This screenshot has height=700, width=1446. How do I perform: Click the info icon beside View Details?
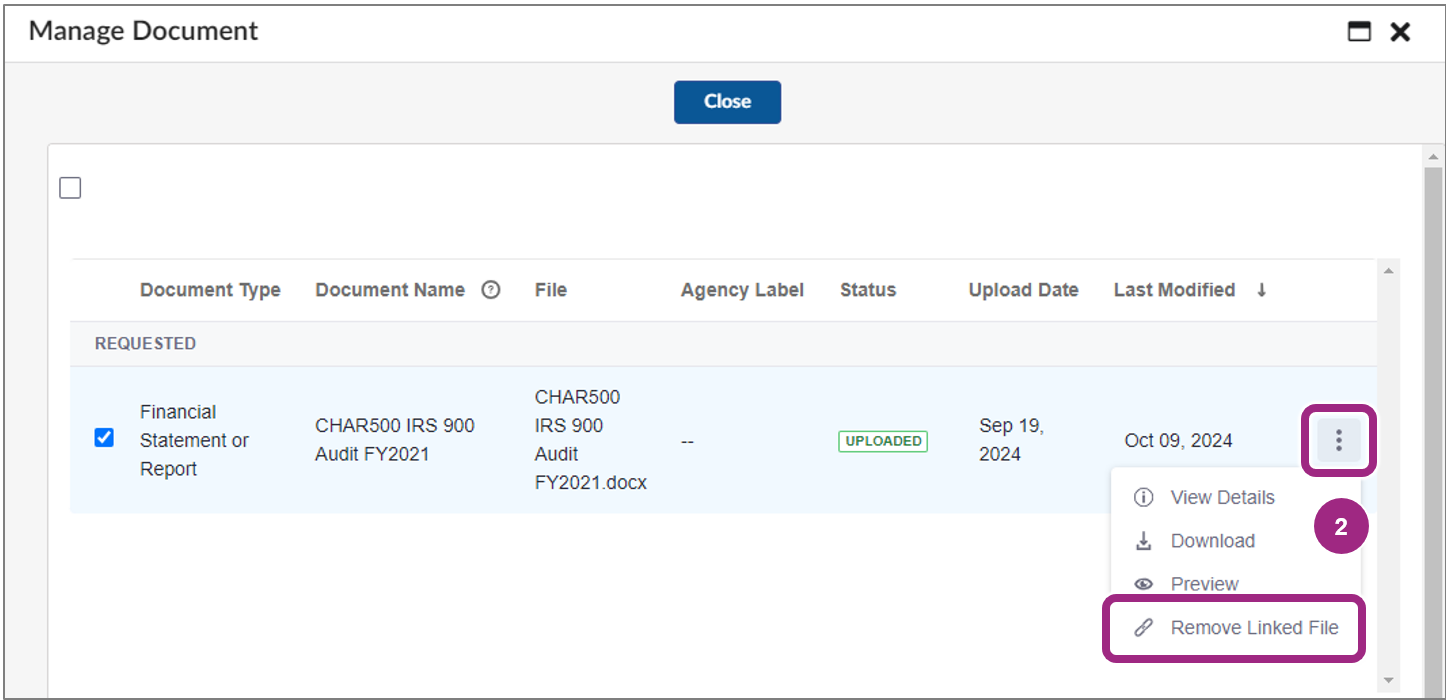coord(1143,497)
